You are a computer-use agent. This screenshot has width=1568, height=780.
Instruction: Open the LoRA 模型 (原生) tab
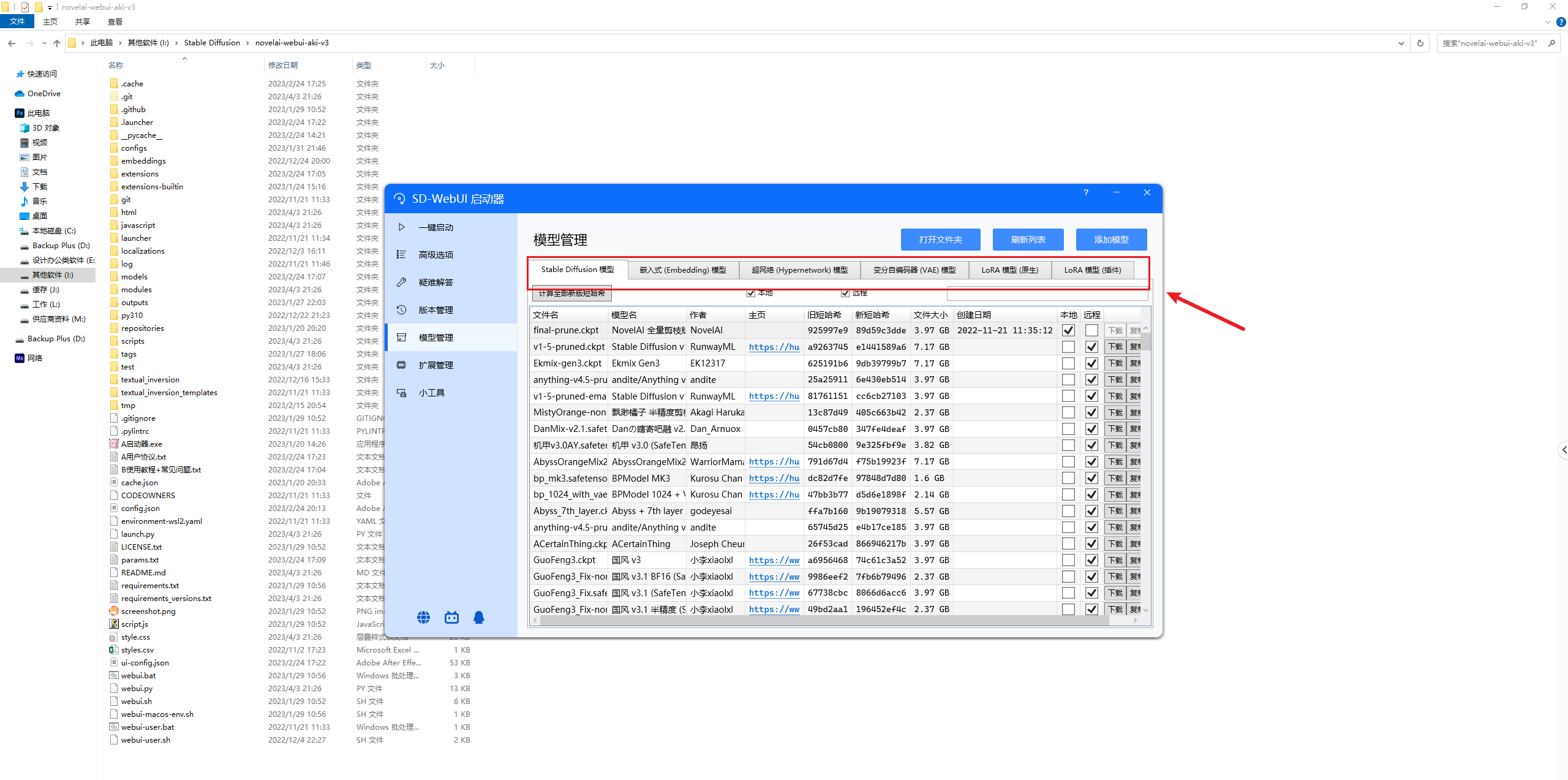tap(1010, 270)
